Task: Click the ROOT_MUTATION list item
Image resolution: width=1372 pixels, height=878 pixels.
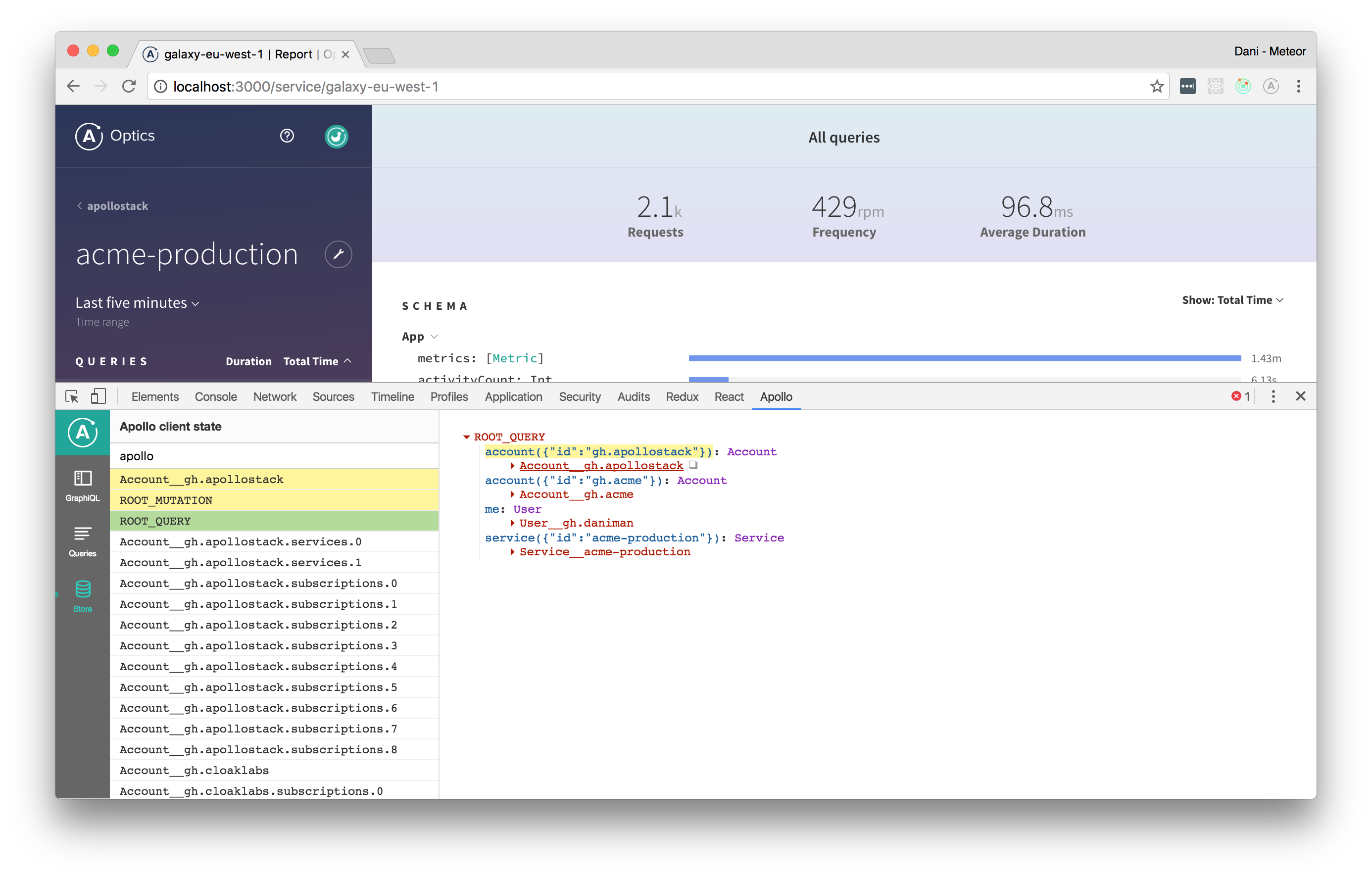Action: (x=276, y=500)
